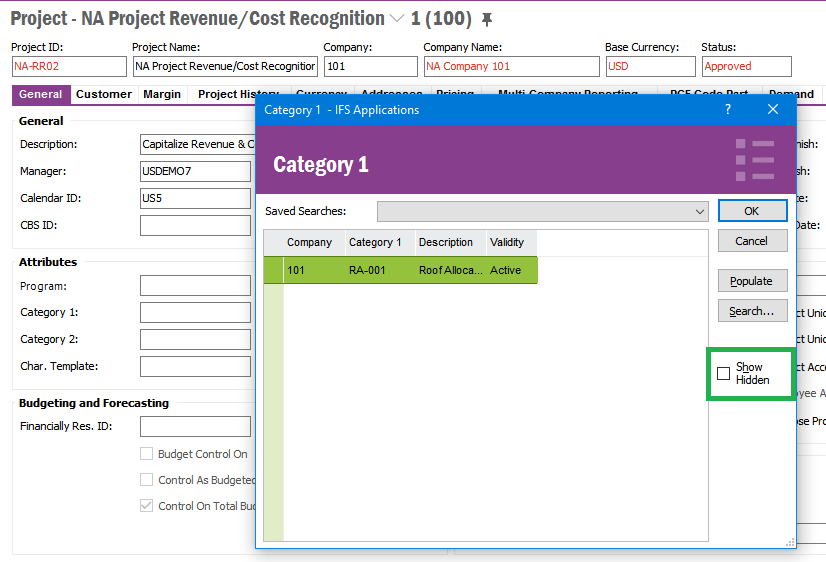
Task: Click the list icon in purple banner
Action: pos(755,160)
